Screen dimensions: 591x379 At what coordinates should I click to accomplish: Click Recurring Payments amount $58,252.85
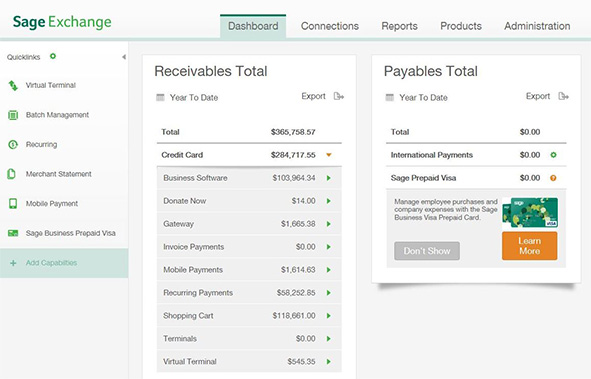296,293
